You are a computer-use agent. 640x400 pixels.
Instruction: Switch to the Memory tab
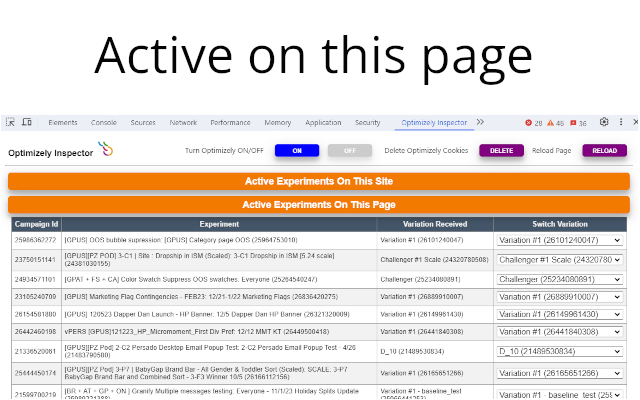[x=278, y=122]
